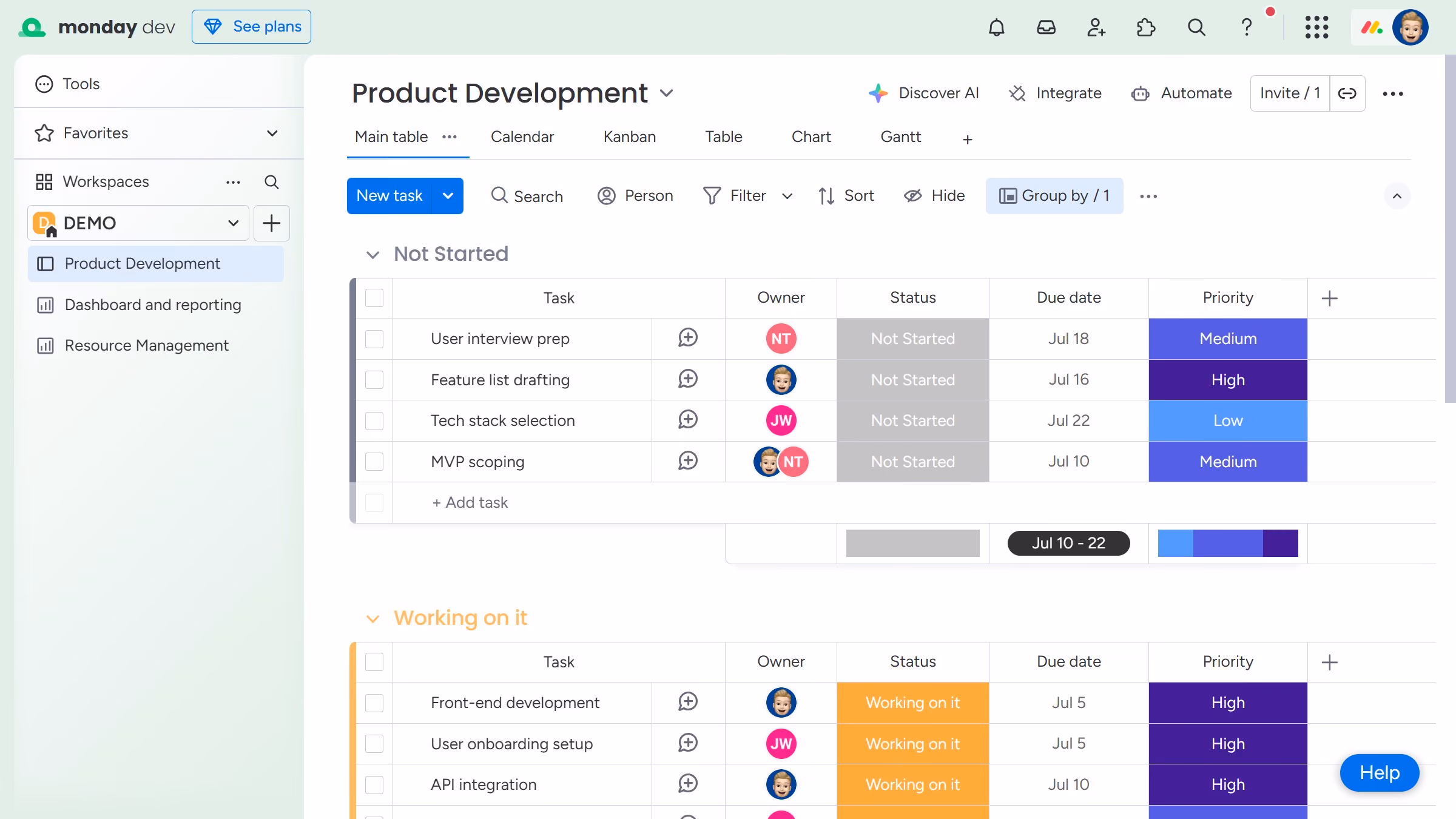This screenshot has height=819, width=1456.
Task: Add a column in Not Started group
Action: 1329,298
